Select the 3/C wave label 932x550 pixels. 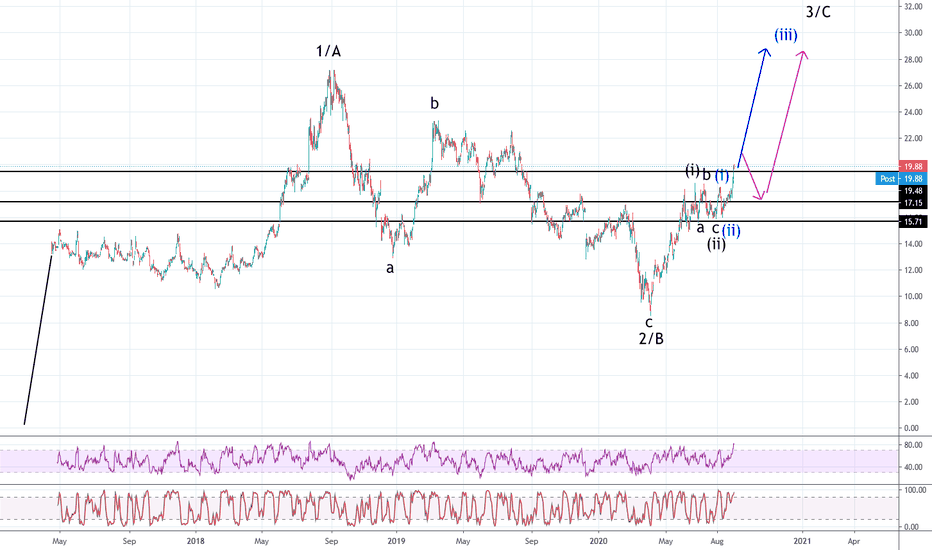(818, 11)
